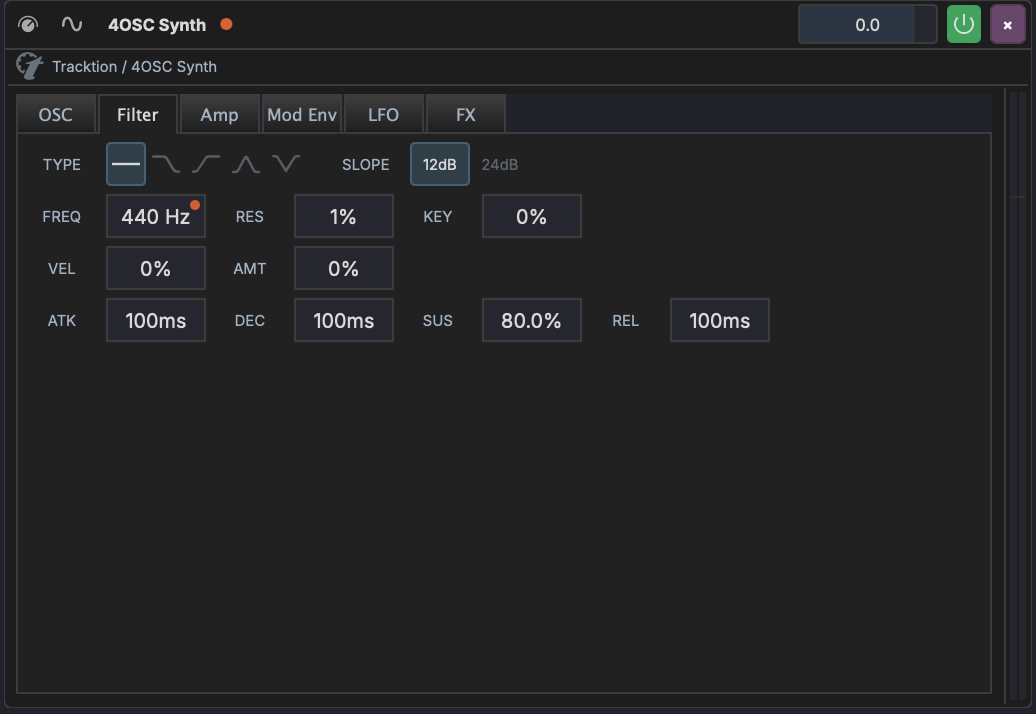Adjust the 0.0 value slider in the header
Screen dimensions: 1036x714
(867, 24)
